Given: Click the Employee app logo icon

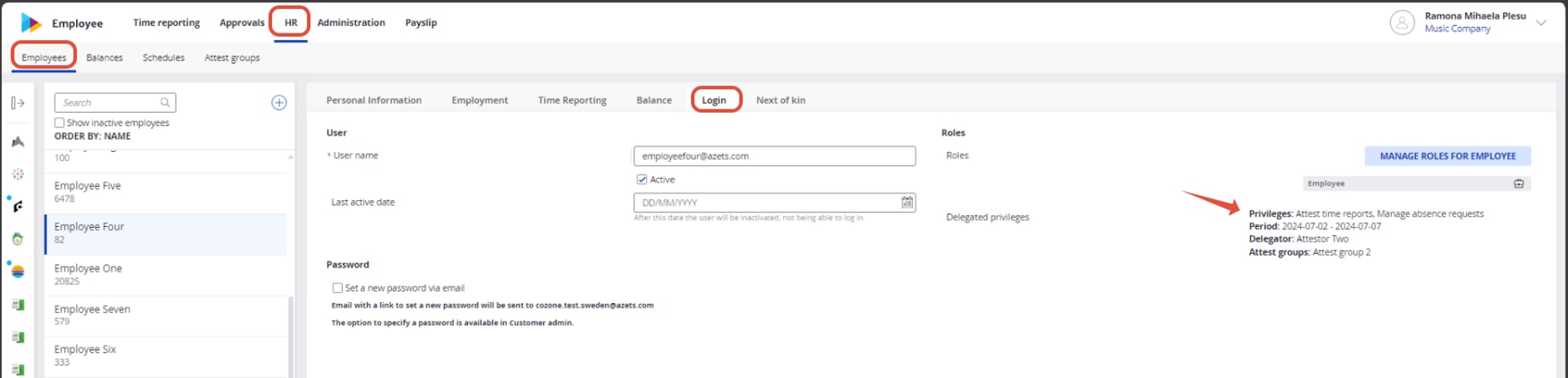Looking at the screenshot, I should (31, 23).
